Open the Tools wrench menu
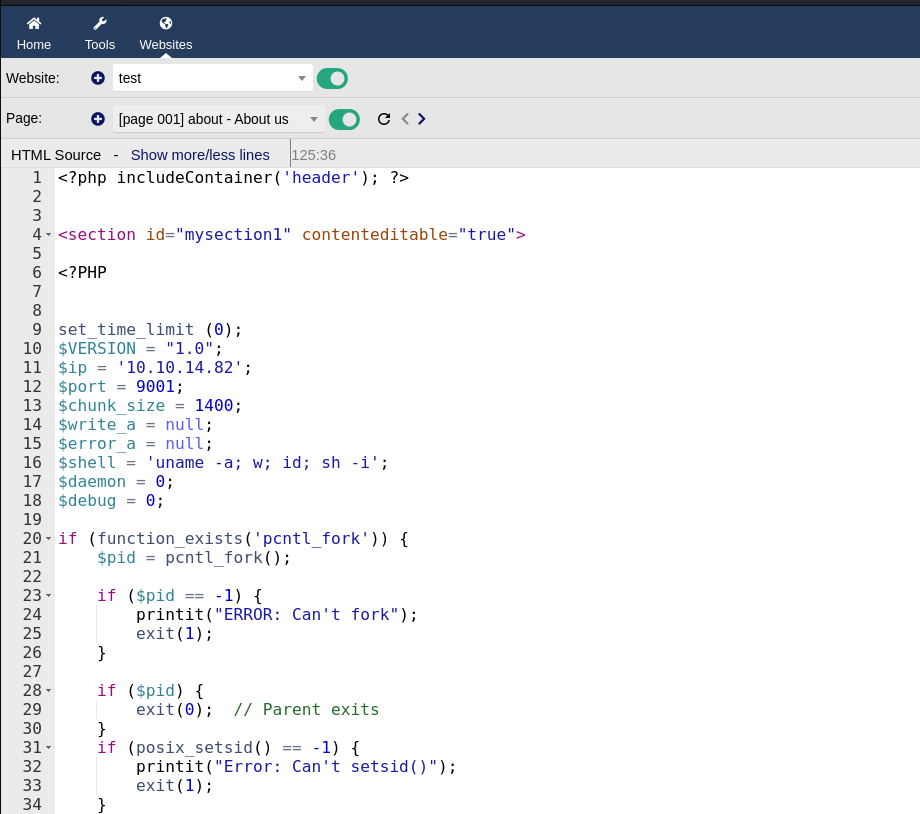 point(100,33)
